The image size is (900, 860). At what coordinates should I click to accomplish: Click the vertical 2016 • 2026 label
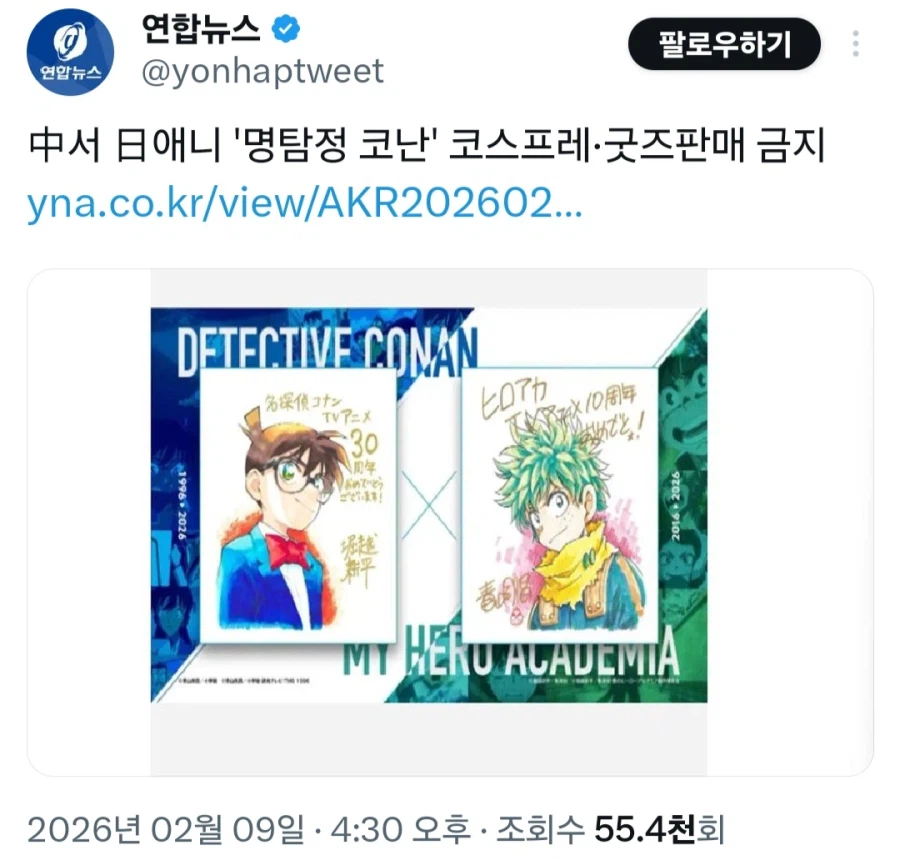pyautogui.click(x=675, y=505)
